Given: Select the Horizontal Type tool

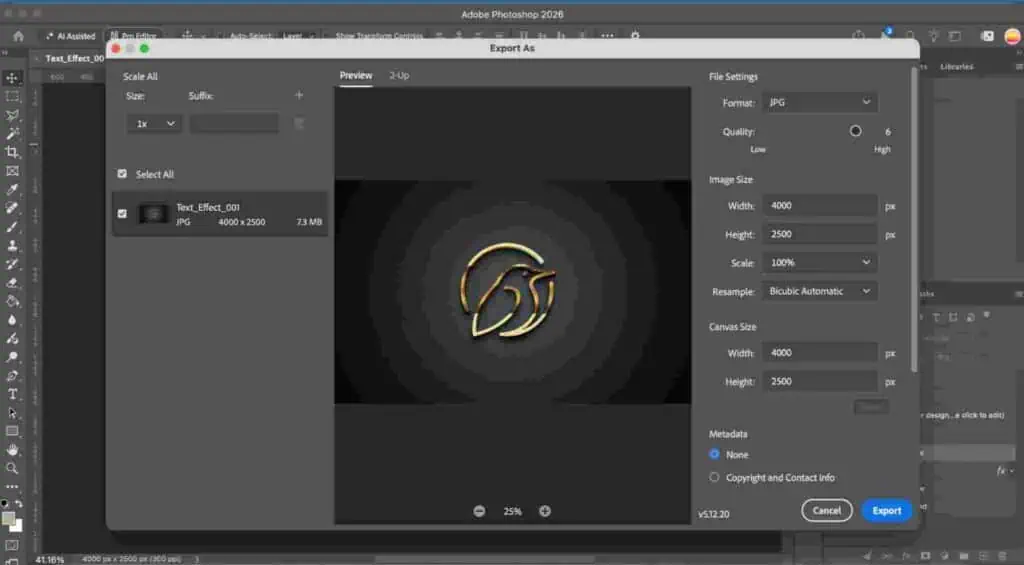Looking at the screenshot, I should click(x=12, y=394).
